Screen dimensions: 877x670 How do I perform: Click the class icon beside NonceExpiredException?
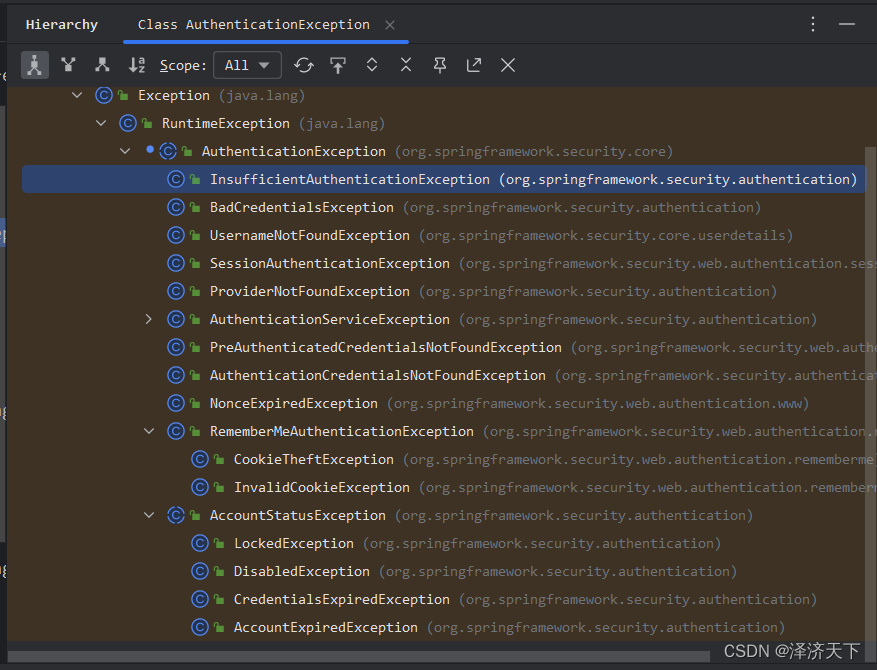176,403
